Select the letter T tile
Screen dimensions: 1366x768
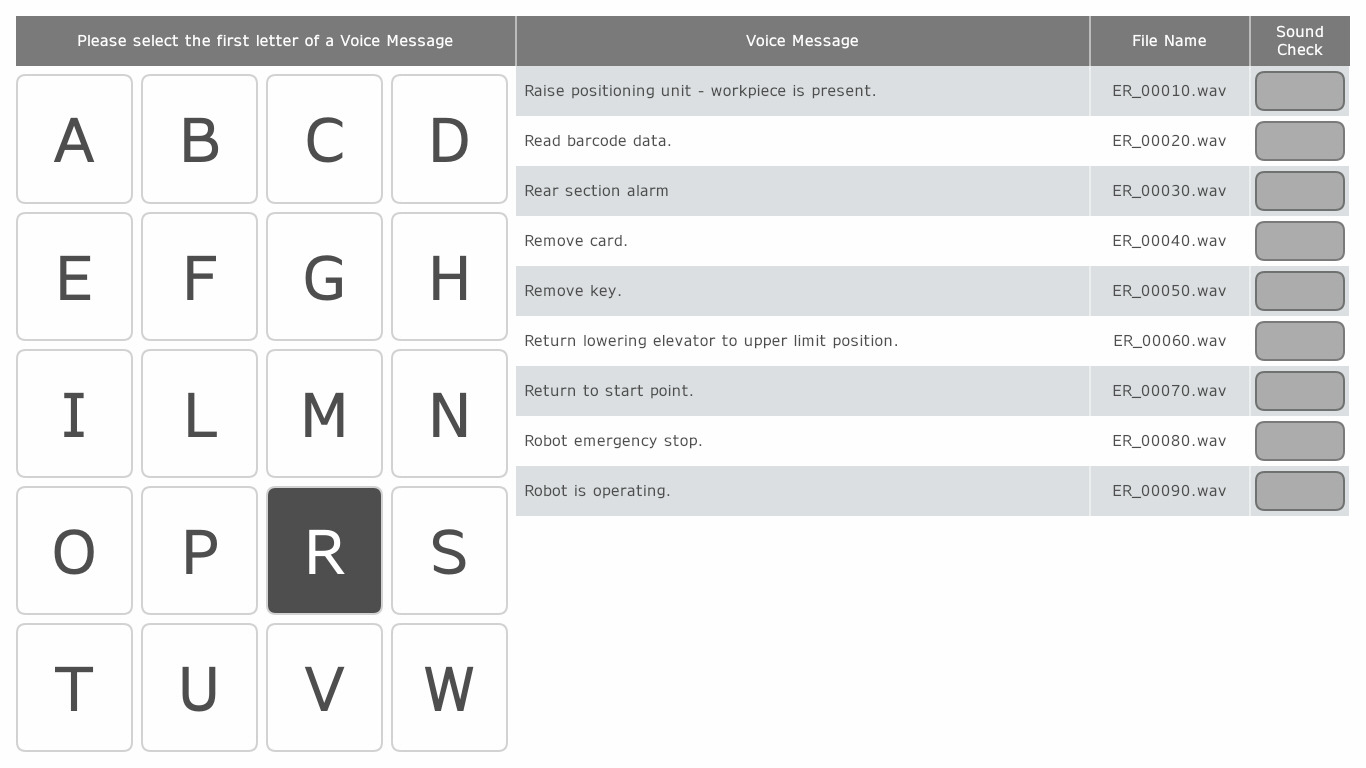pyautogui.click(x=74, y=688)
